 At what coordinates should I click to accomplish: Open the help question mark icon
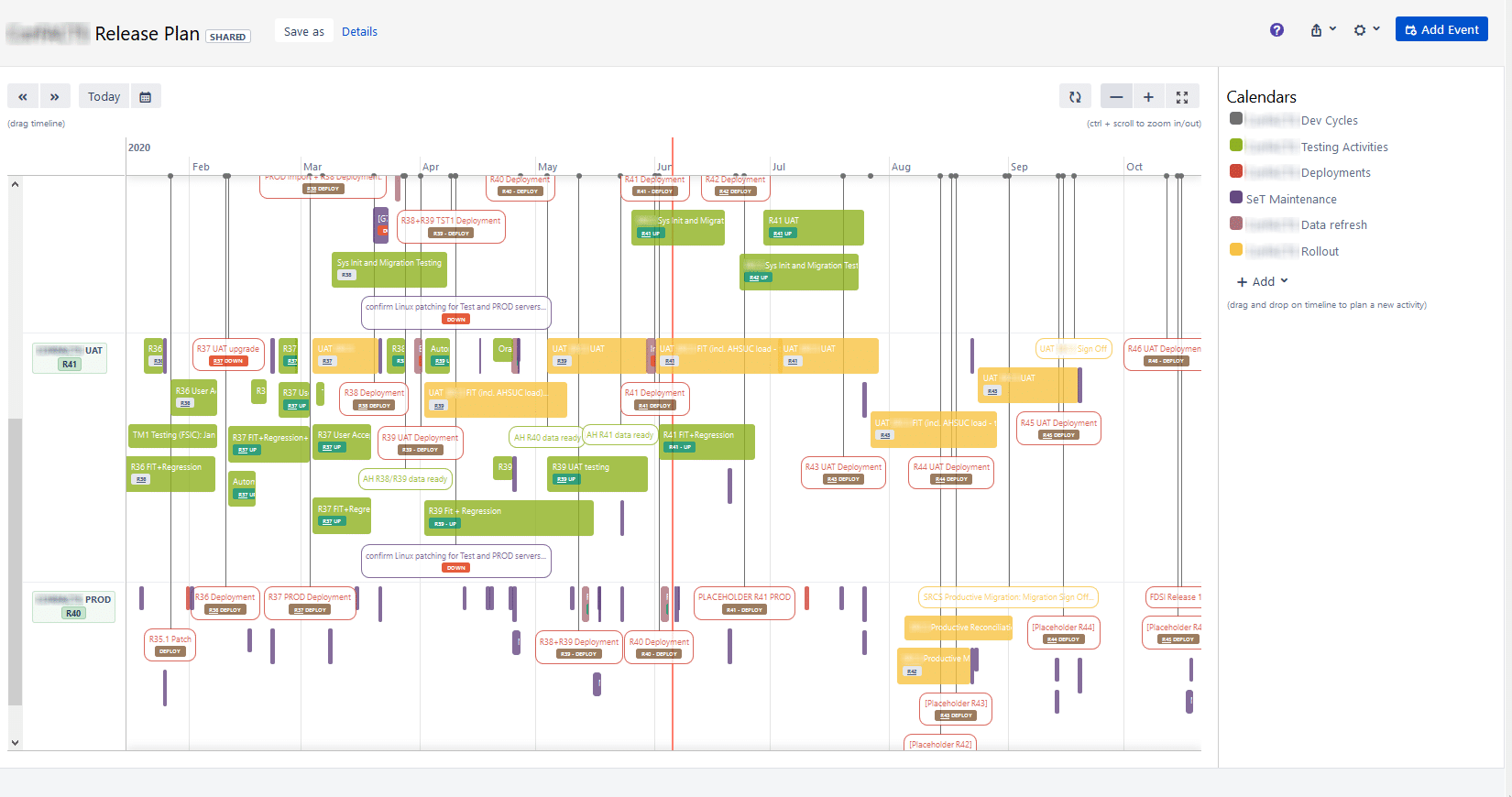(1276, 30)
